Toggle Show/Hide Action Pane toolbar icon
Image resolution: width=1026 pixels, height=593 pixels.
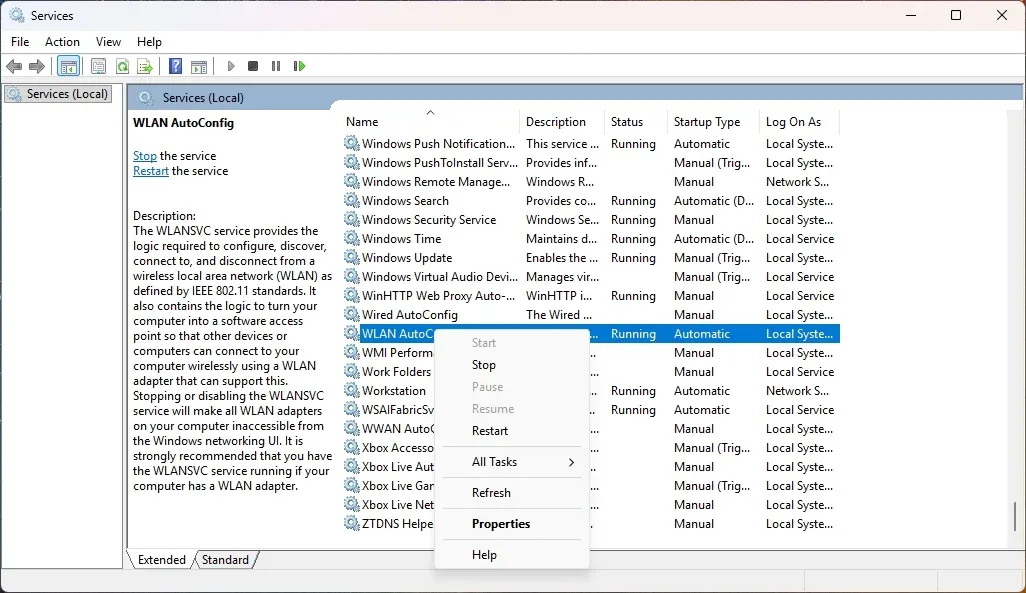(199, 66)
